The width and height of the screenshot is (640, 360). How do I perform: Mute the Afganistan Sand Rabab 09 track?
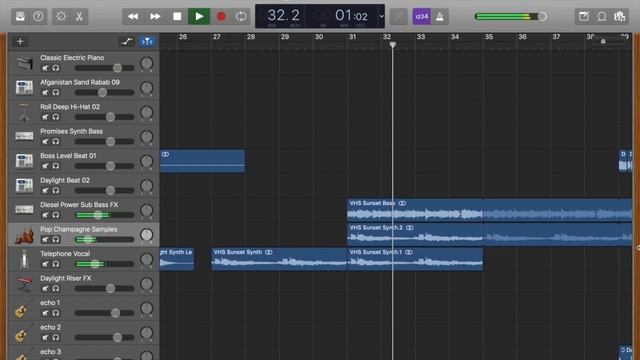click(45, 93)
